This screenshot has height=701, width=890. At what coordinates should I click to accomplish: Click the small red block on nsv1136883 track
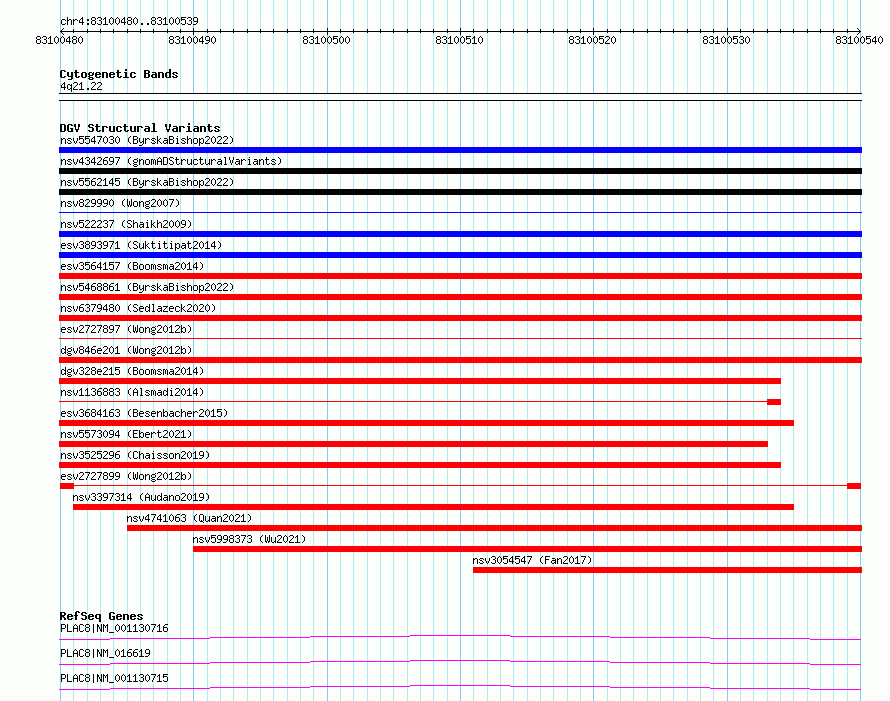(774, 402)
